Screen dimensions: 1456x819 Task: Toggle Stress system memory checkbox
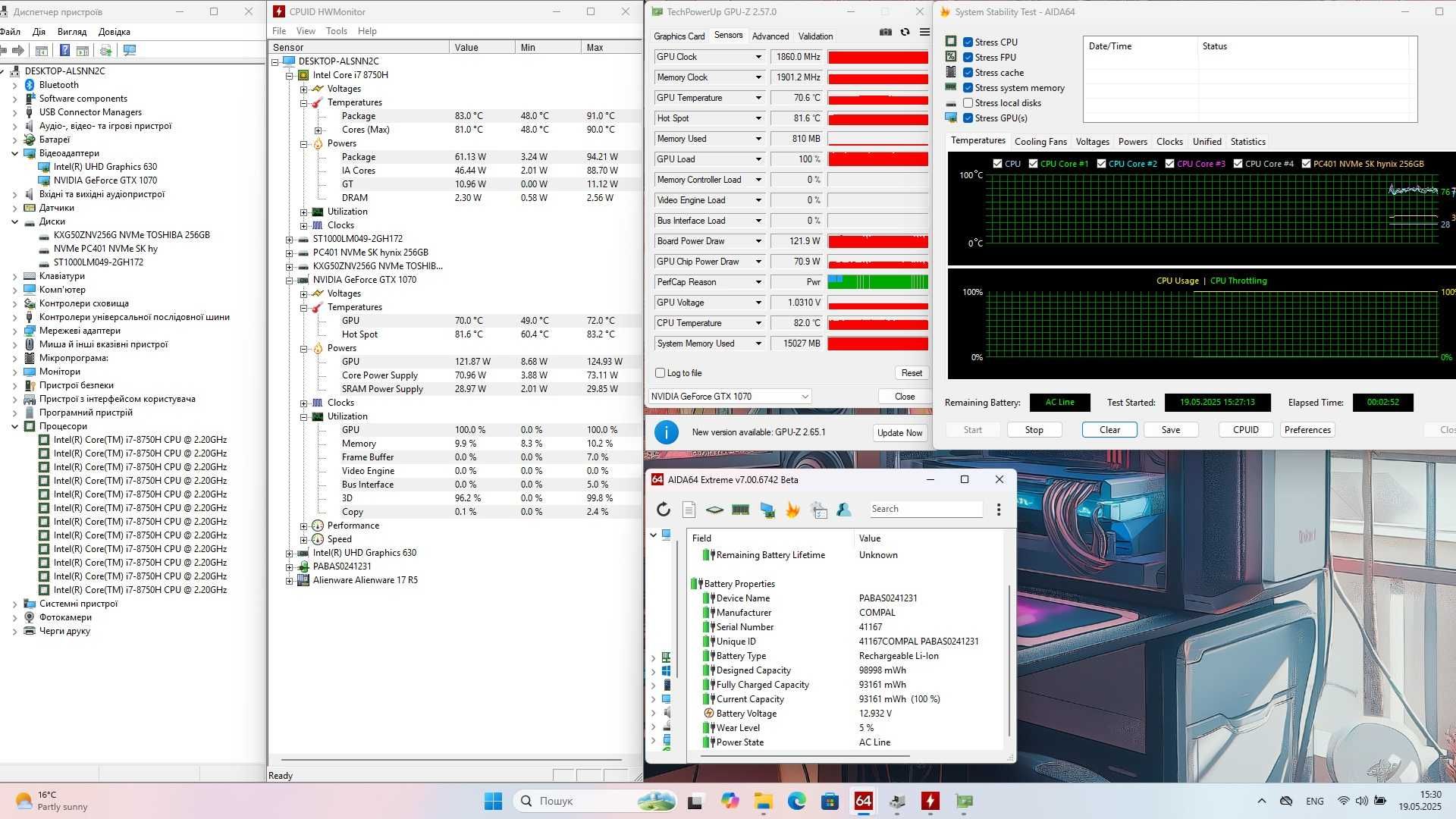968,88
